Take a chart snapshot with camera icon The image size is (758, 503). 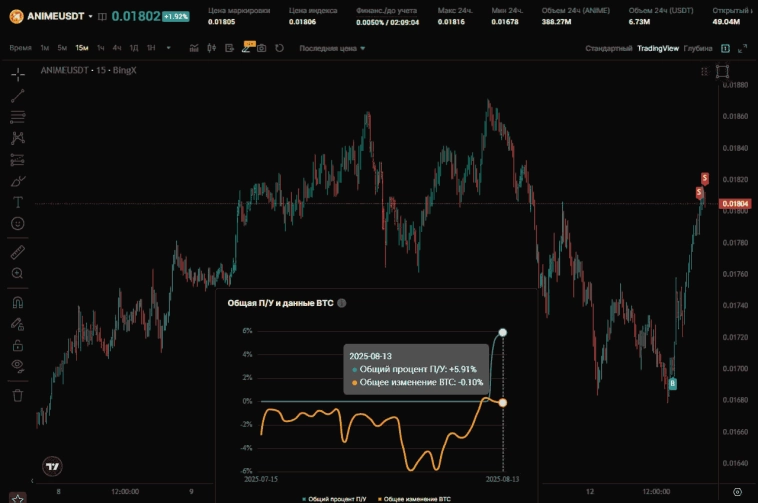(261, 48)
